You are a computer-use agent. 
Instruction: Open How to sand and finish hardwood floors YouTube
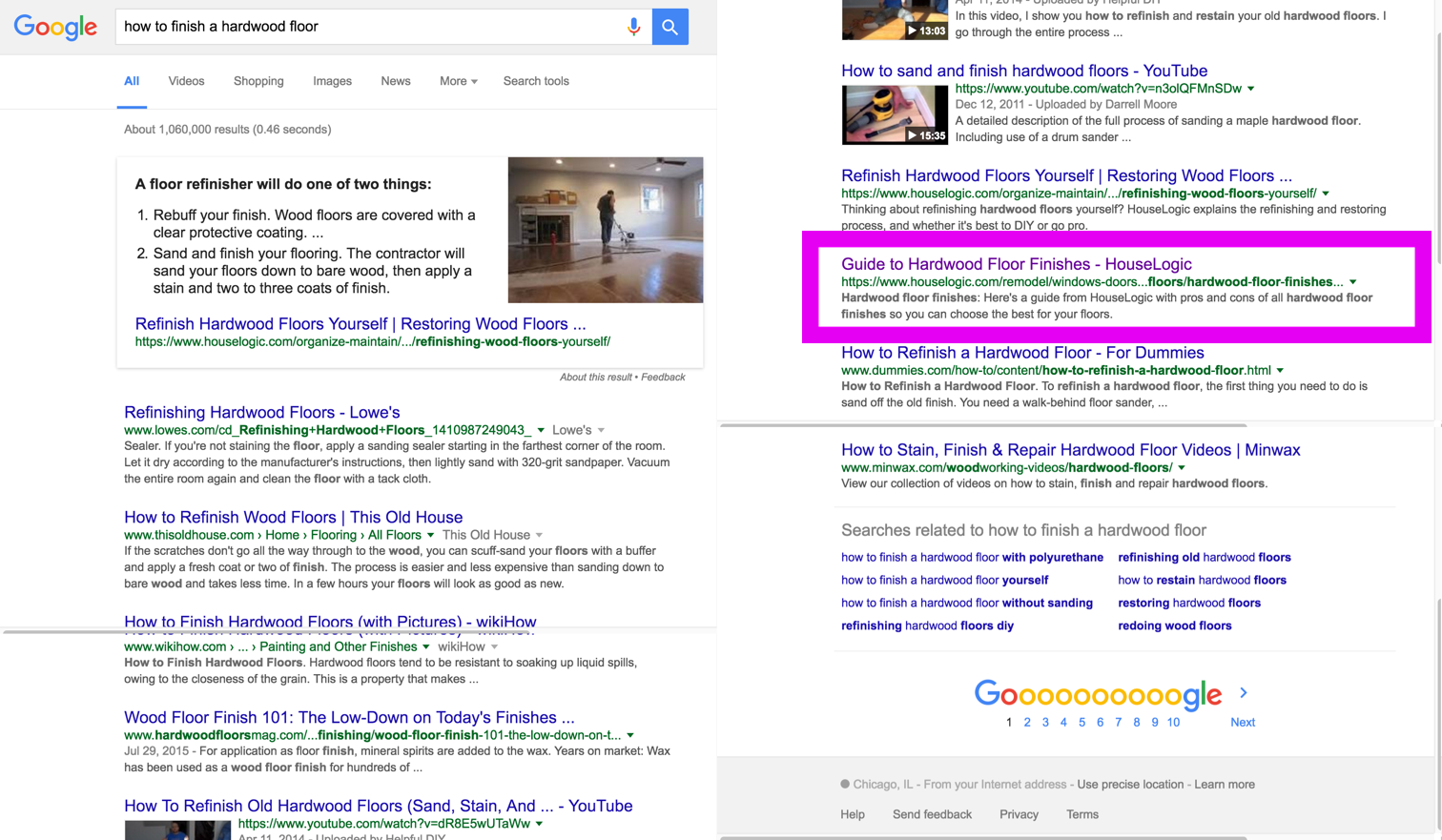(x=1024, y=72)
